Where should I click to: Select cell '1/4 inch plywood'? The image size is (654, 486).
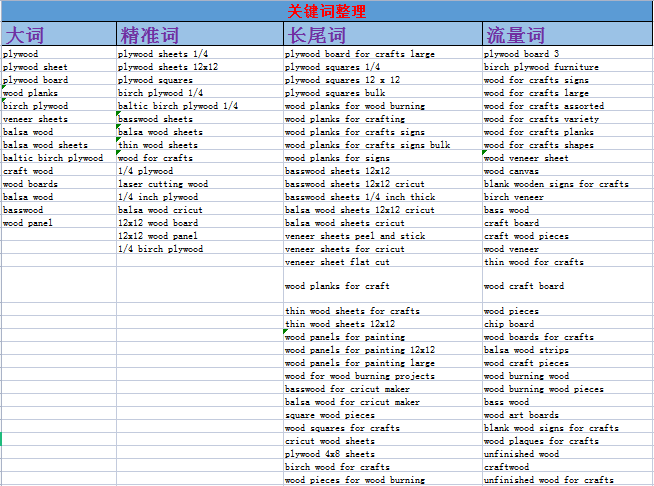tap(200, 197)
